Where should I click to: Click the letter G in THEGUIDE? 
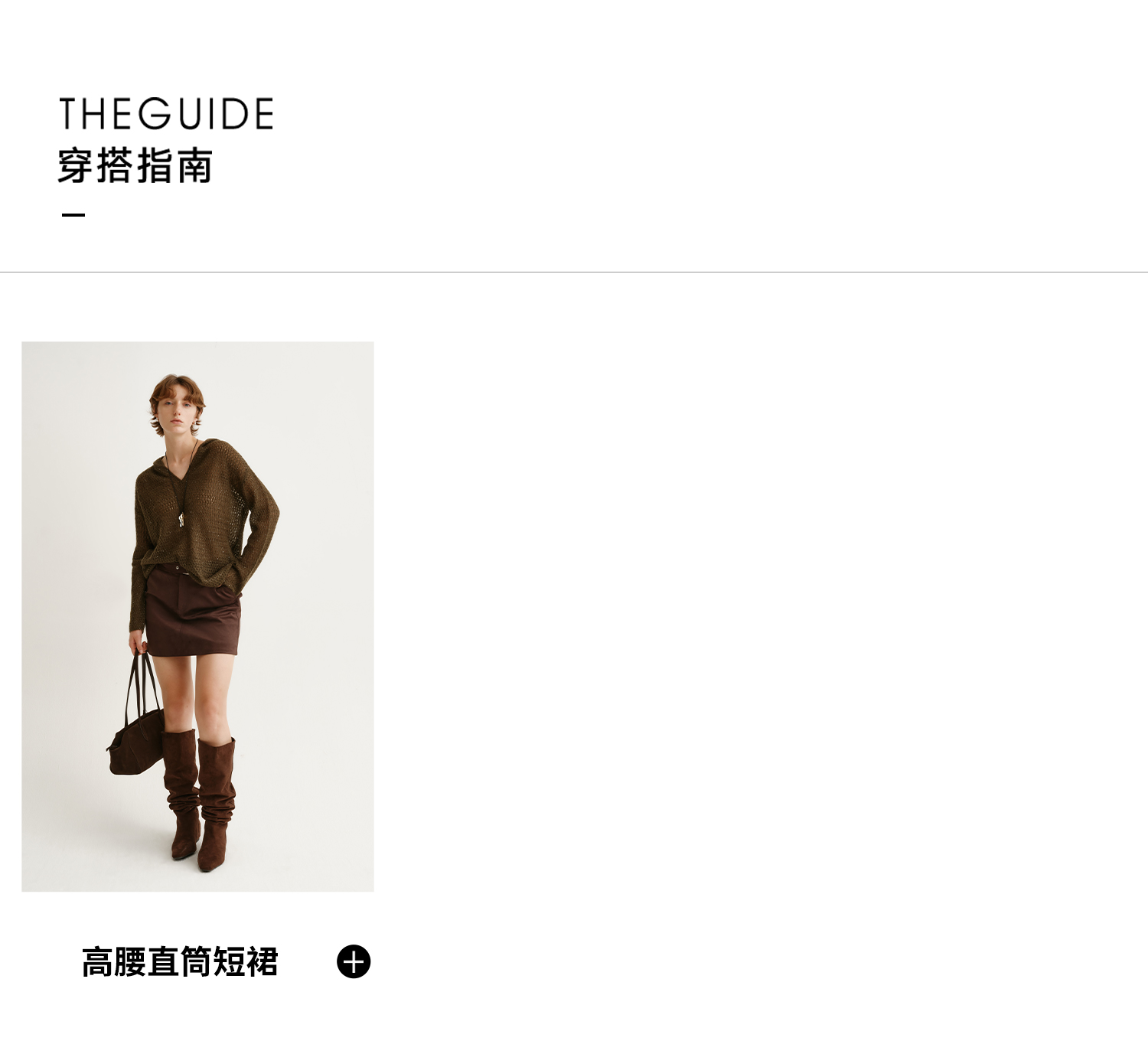[155, 113]
